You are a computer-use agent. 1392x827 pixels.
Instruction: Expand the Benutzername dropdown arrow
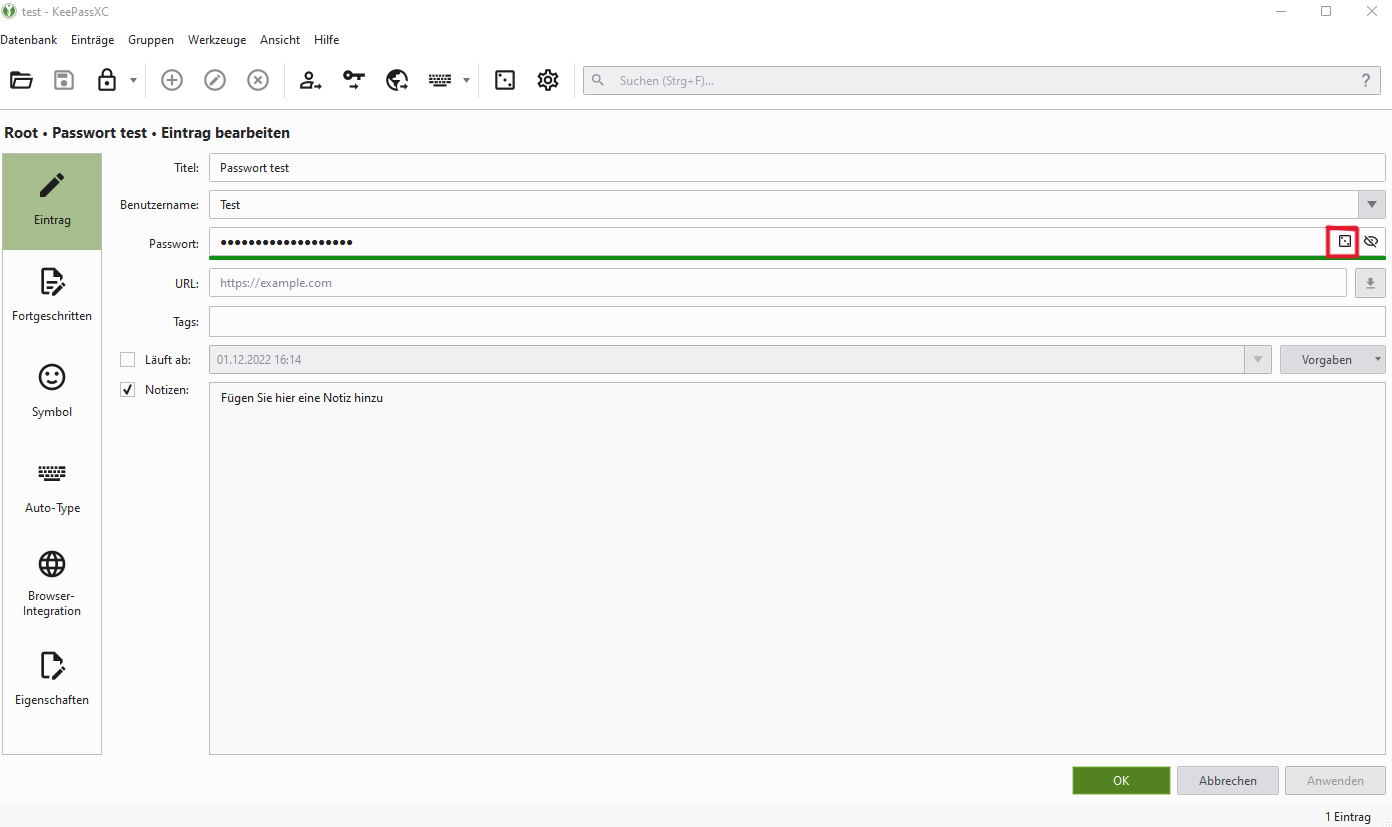[1371, 205]
